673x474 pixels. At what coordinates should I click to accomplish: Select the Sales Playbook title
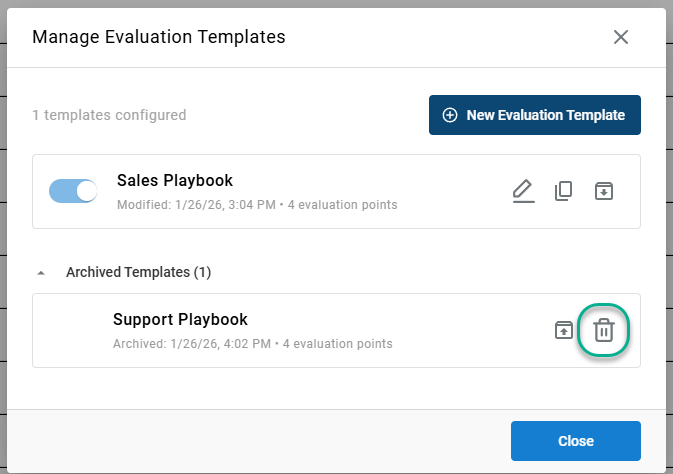175,181
